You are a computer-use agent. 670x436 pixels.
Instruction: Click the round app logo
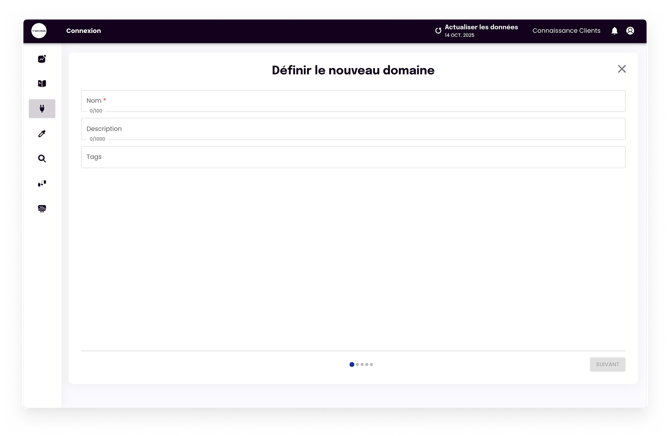39,31
